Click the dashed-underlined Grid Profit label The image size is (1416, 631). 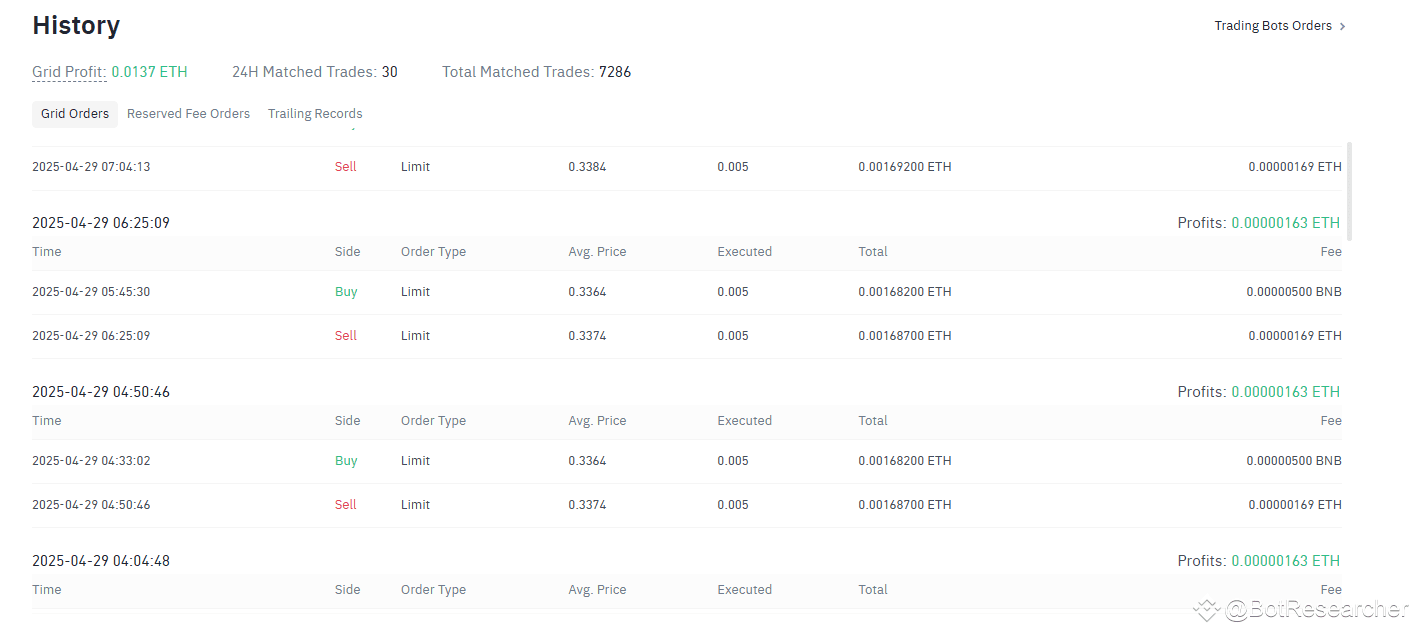click(x=69, y=72)
